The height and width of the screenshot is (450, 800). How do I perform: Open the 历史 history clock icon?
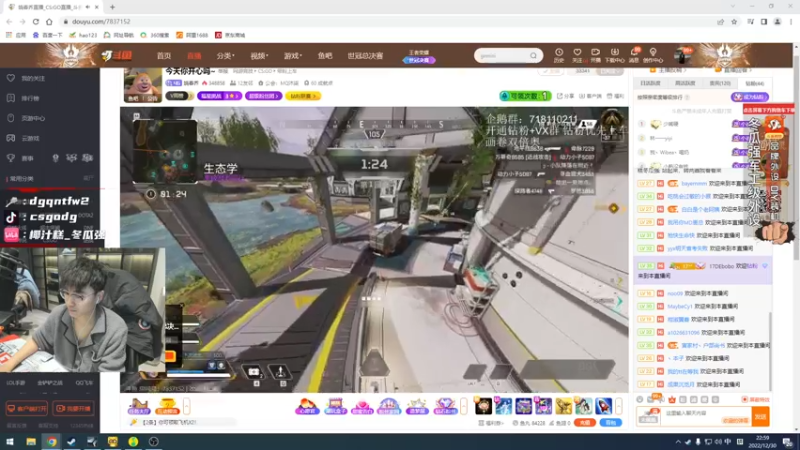coord(559,55)
